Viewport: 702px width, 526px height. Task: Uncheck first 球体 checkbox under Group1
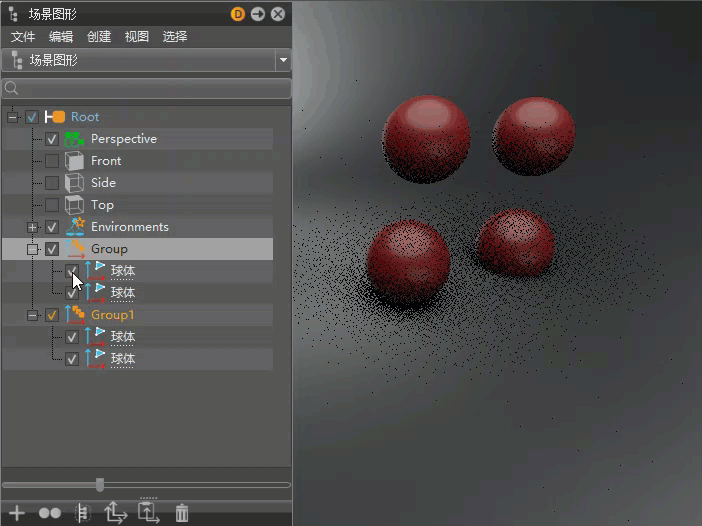point(72,337)
